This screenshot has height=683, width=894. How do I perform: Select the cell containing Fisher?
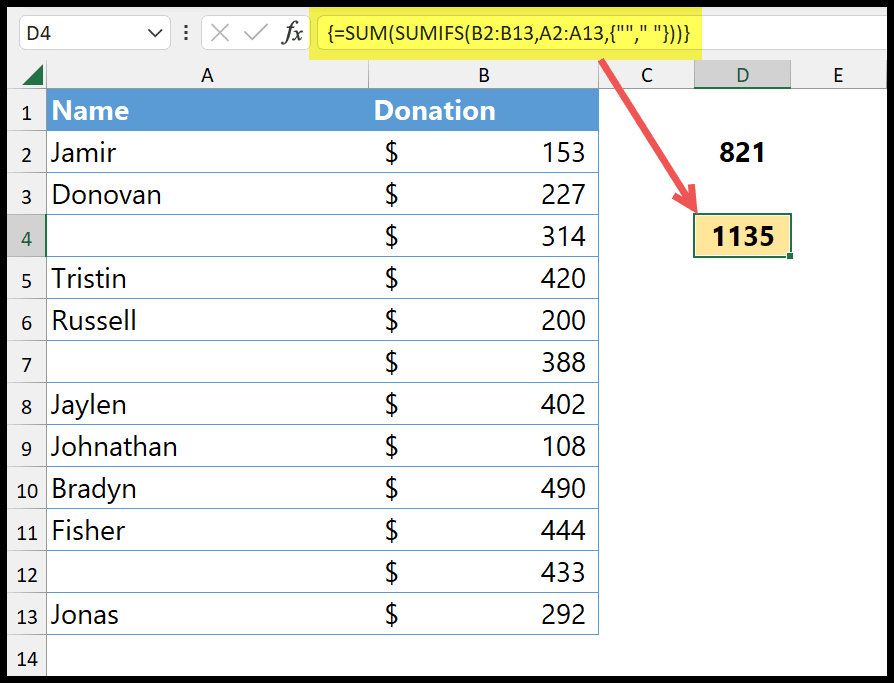click(208, 530)
